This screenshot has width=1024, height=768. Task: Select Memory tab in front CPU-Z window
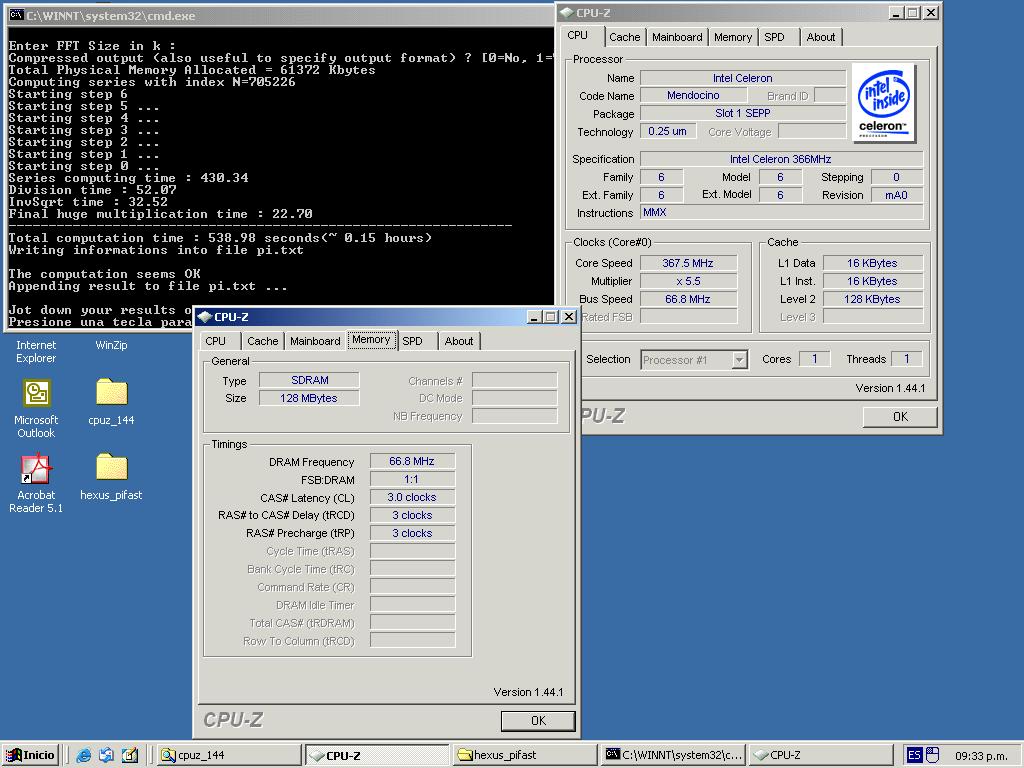coord(372,340)
